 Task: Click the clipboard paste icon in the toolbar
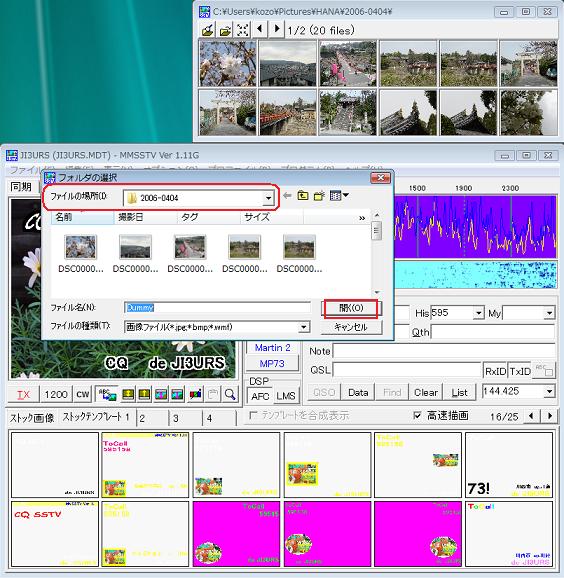[x=212, y=394]
